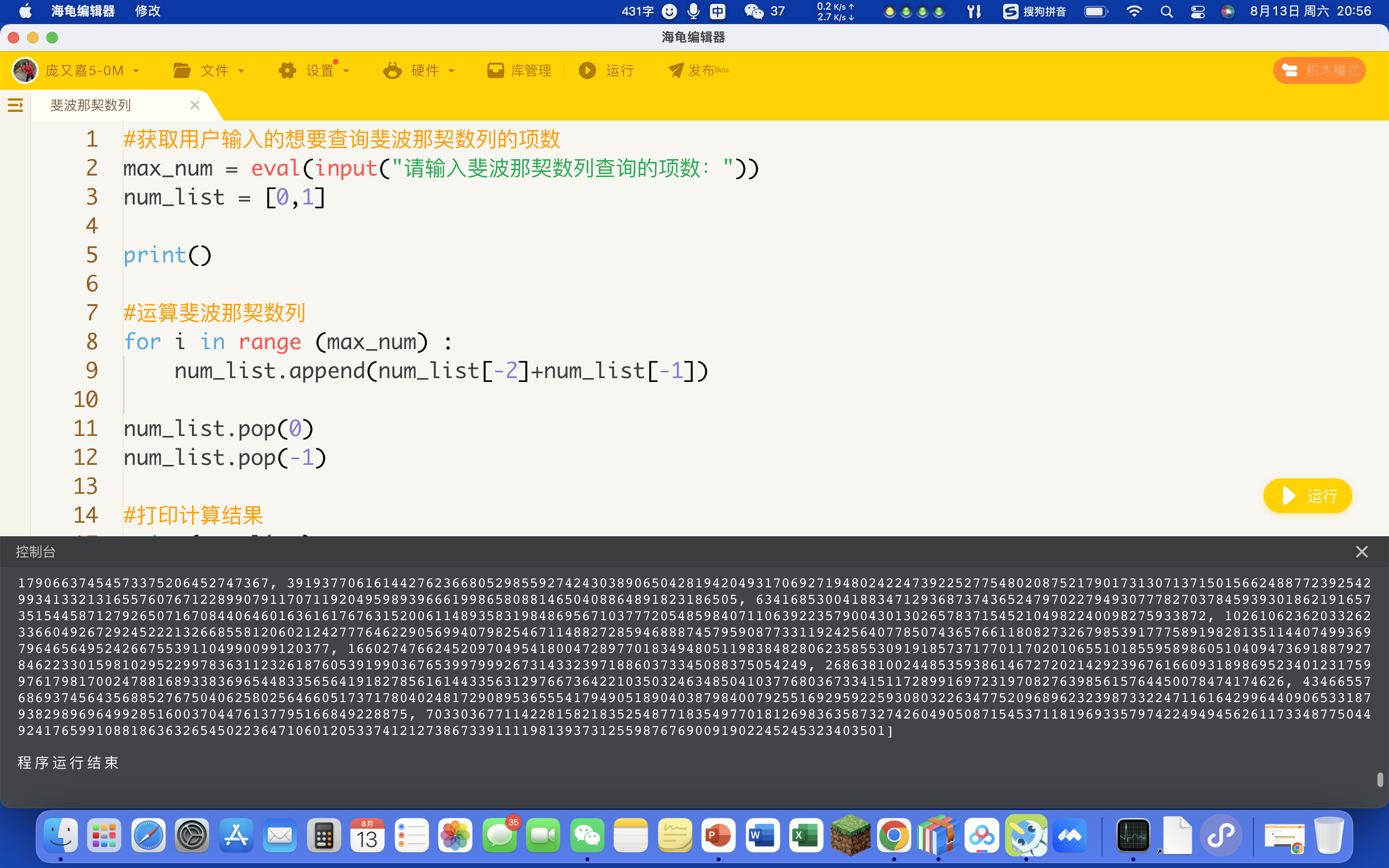The width and height of the screenshot is (1389, 868).
Task: Open Word from the Dock
Action: click(x=762, y=835)
